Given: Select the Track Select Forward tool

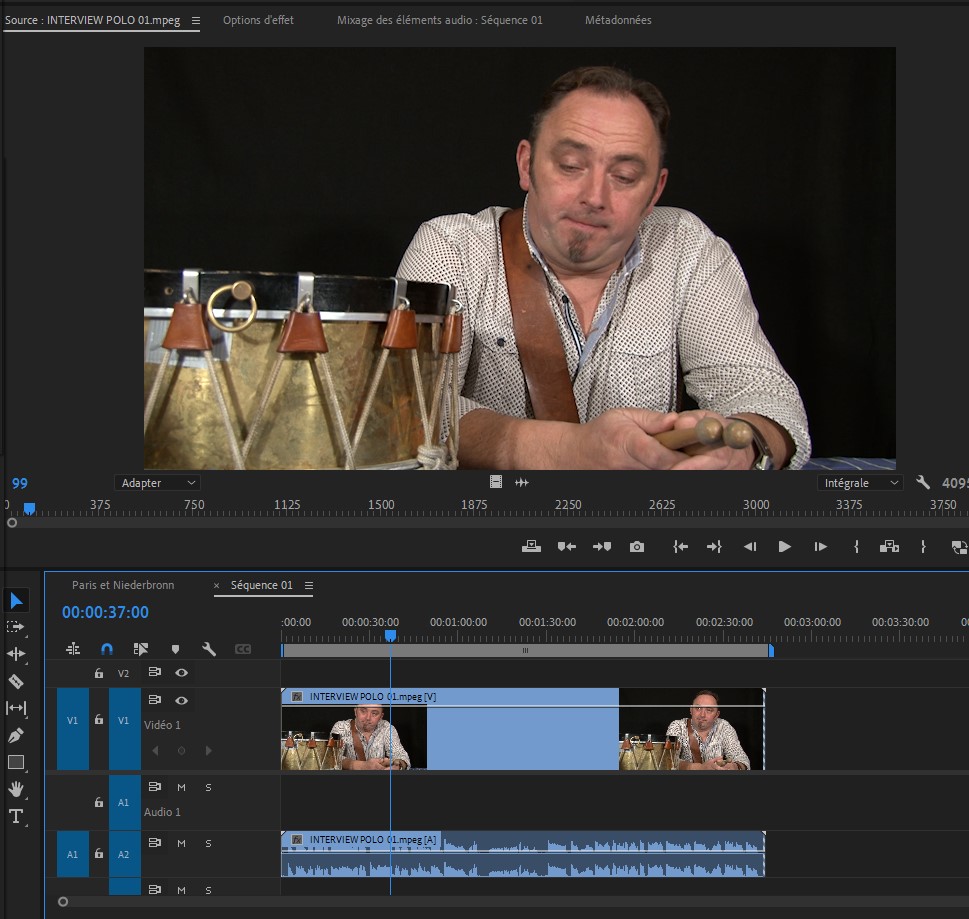Looking at the screenshot, I should pos(15,627).
